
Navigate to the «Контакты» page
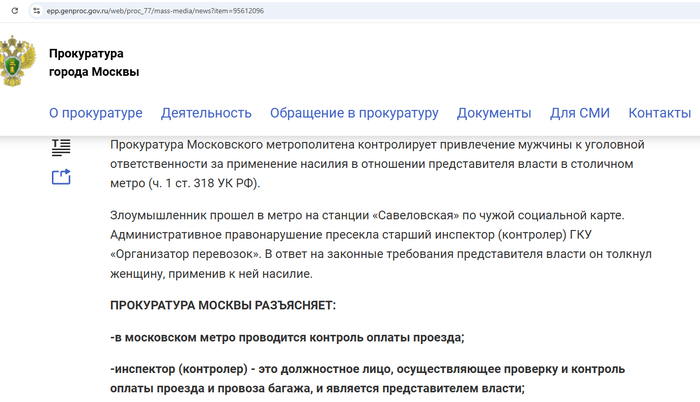[x=659, y=113]
